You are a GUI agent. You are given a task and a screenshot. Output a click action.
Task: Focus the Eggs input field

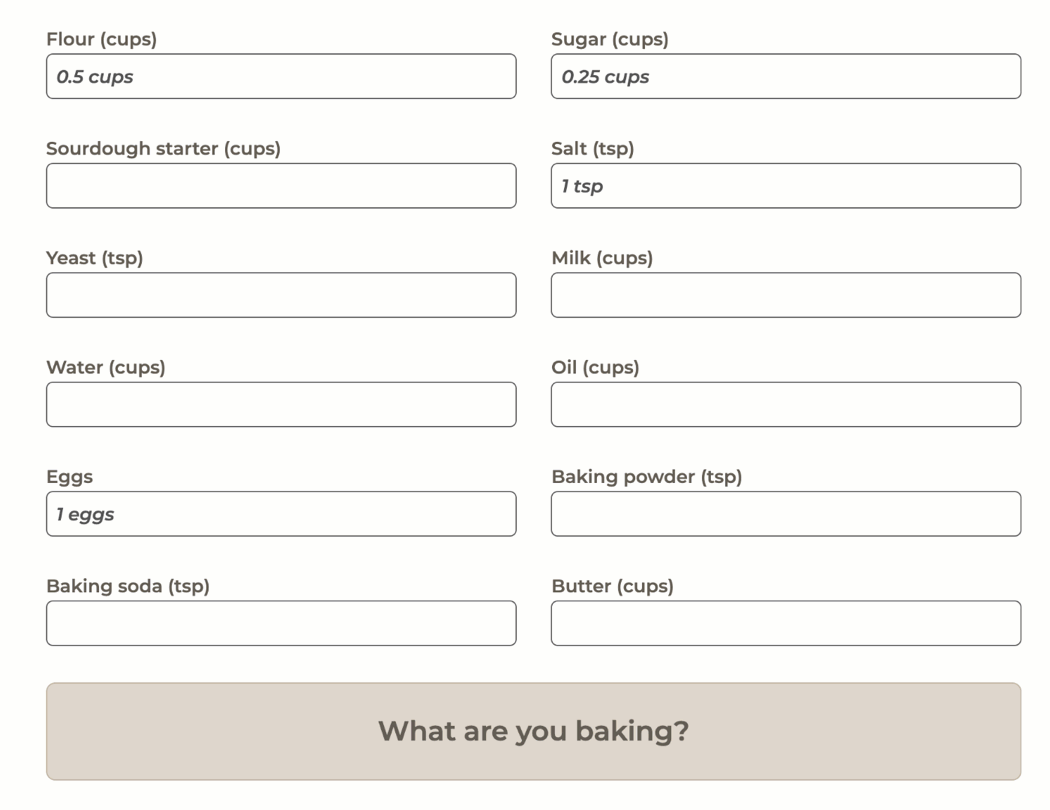tap(281, 514)
